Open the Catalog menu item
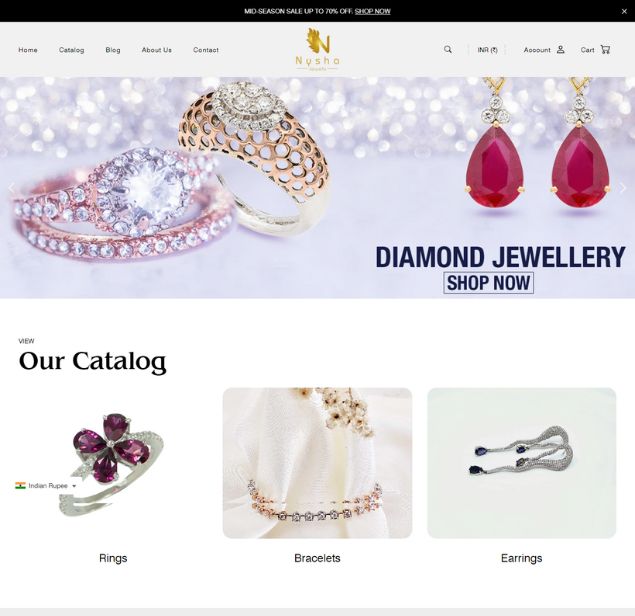 [72, 50]
